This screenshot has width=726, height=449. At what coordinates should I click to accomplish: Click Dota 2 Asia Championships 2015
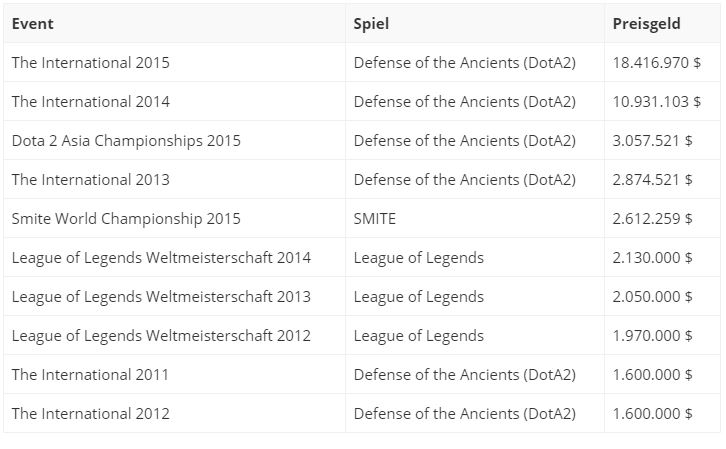tap(126, 140)
